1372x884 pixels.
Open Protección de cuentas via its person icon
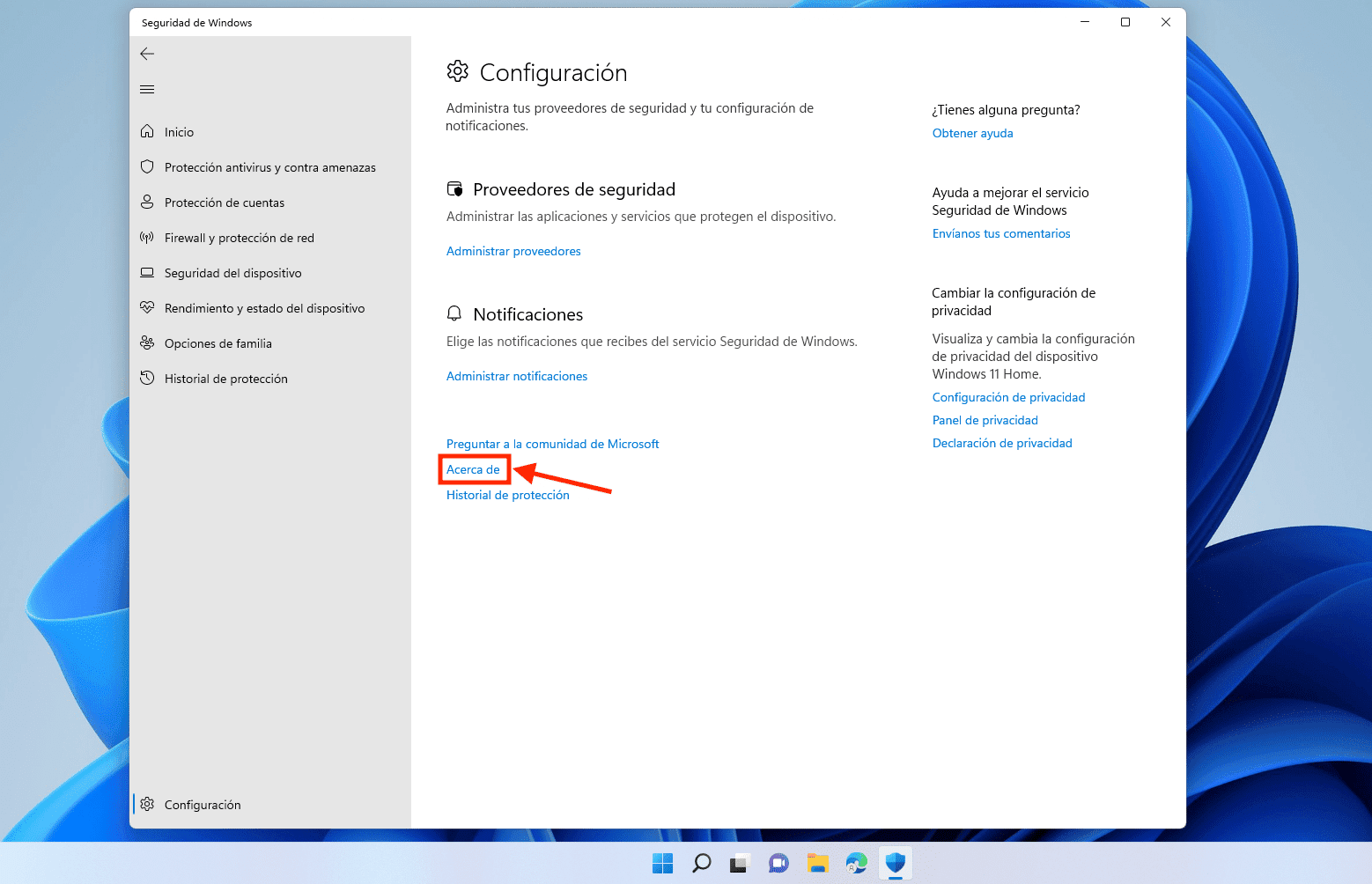148,202
